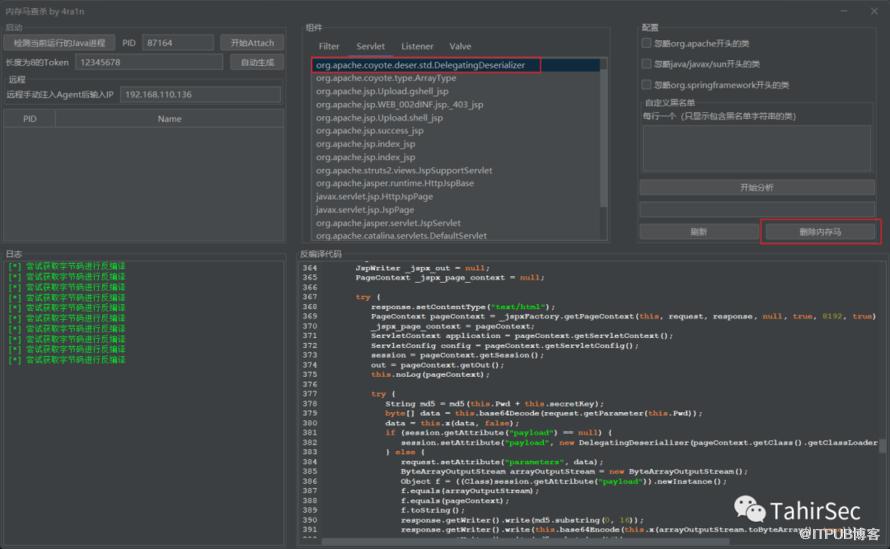
Task: Click the custom blacklist text area
Action: (x=757, y=148)
